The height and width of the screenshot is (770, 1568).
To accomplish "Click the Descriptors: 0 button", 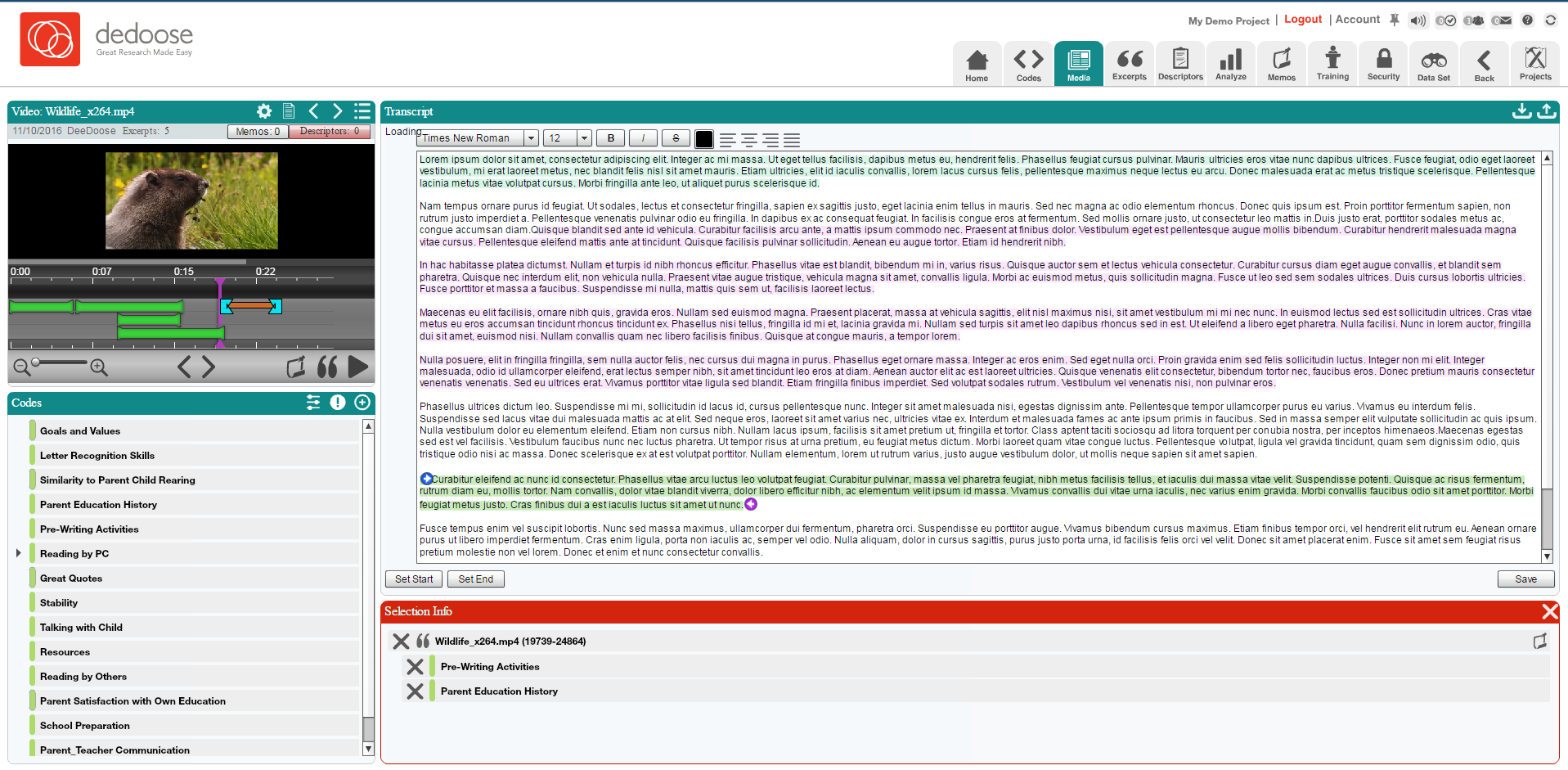I will 330,132.
